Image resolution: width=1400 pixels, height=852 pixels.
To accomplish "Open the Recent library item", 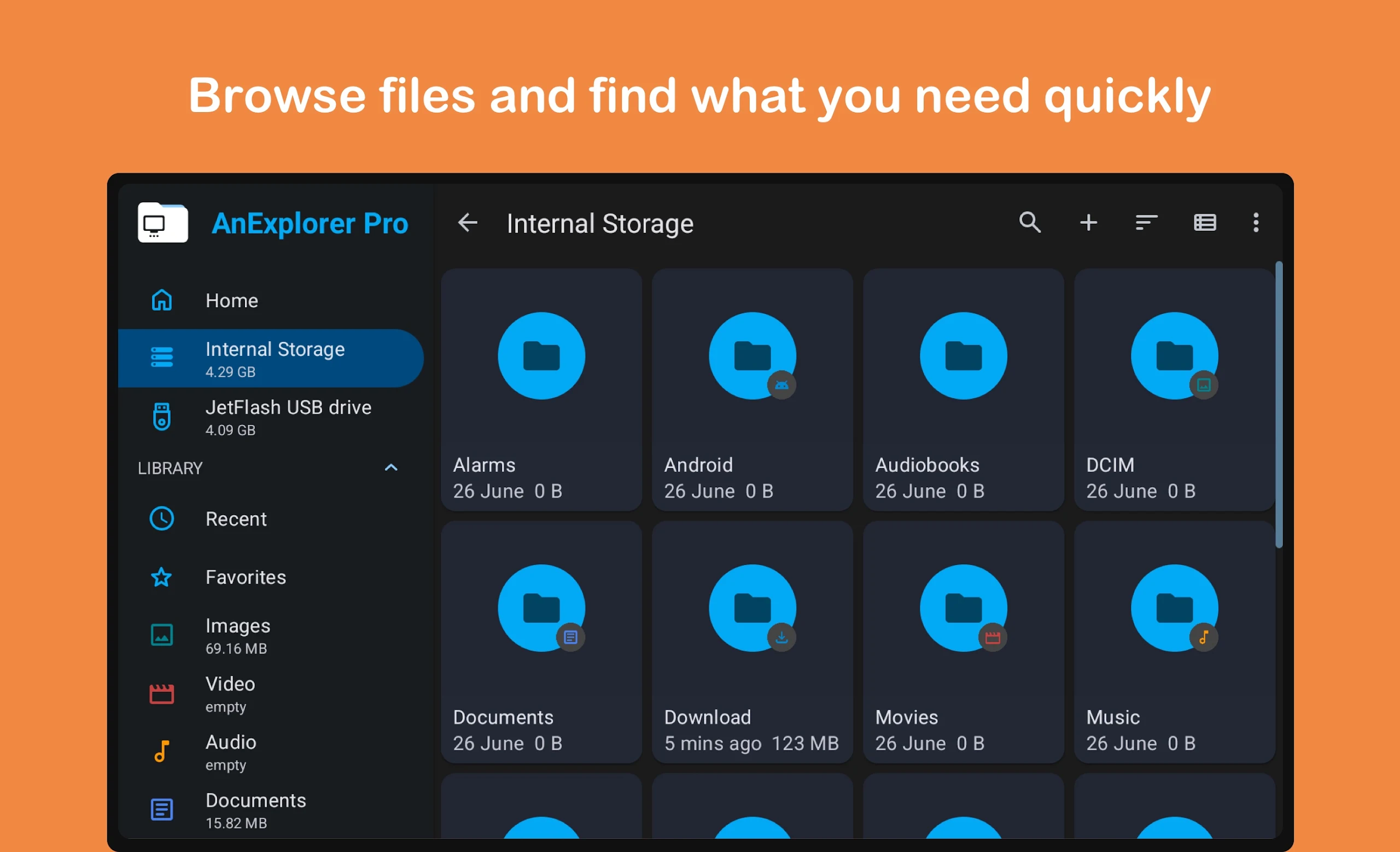I will [x=271, y=518].
